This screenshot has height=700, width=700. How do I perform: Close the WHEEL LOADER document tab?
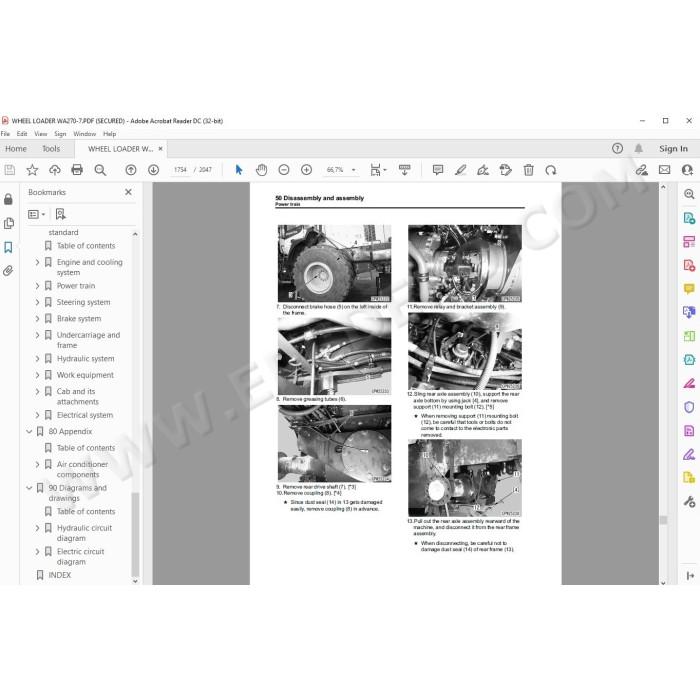[160, 149]
